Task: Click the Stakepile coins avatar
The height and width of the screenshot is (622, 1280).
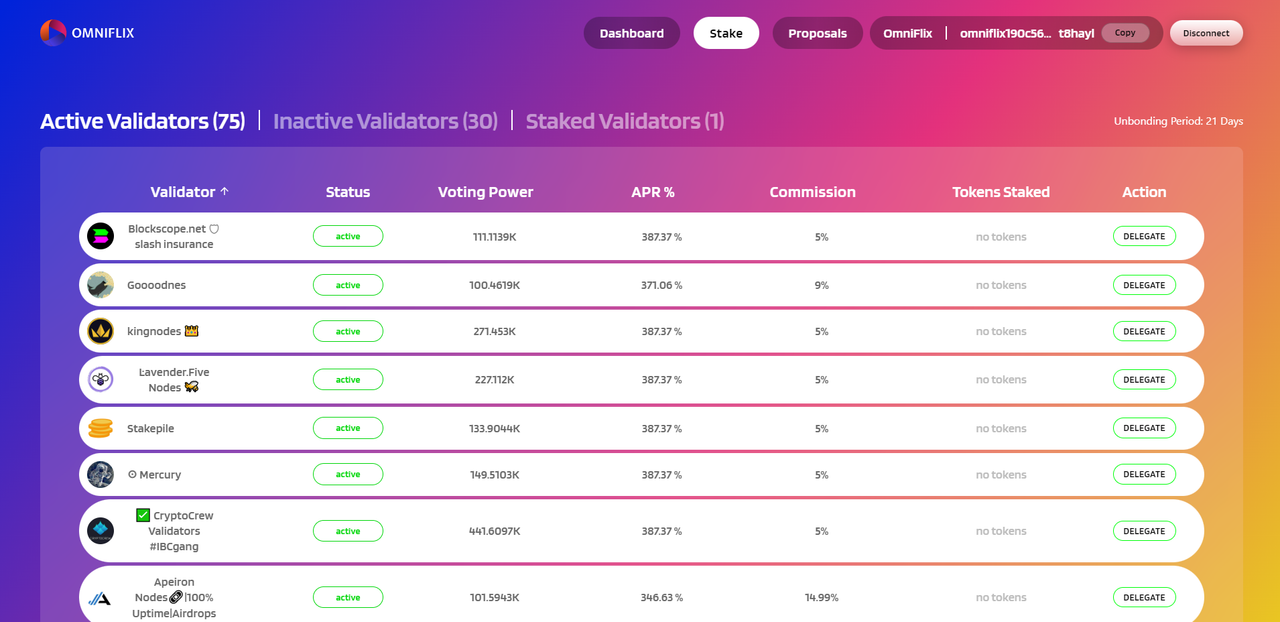Action: (100, 428)
